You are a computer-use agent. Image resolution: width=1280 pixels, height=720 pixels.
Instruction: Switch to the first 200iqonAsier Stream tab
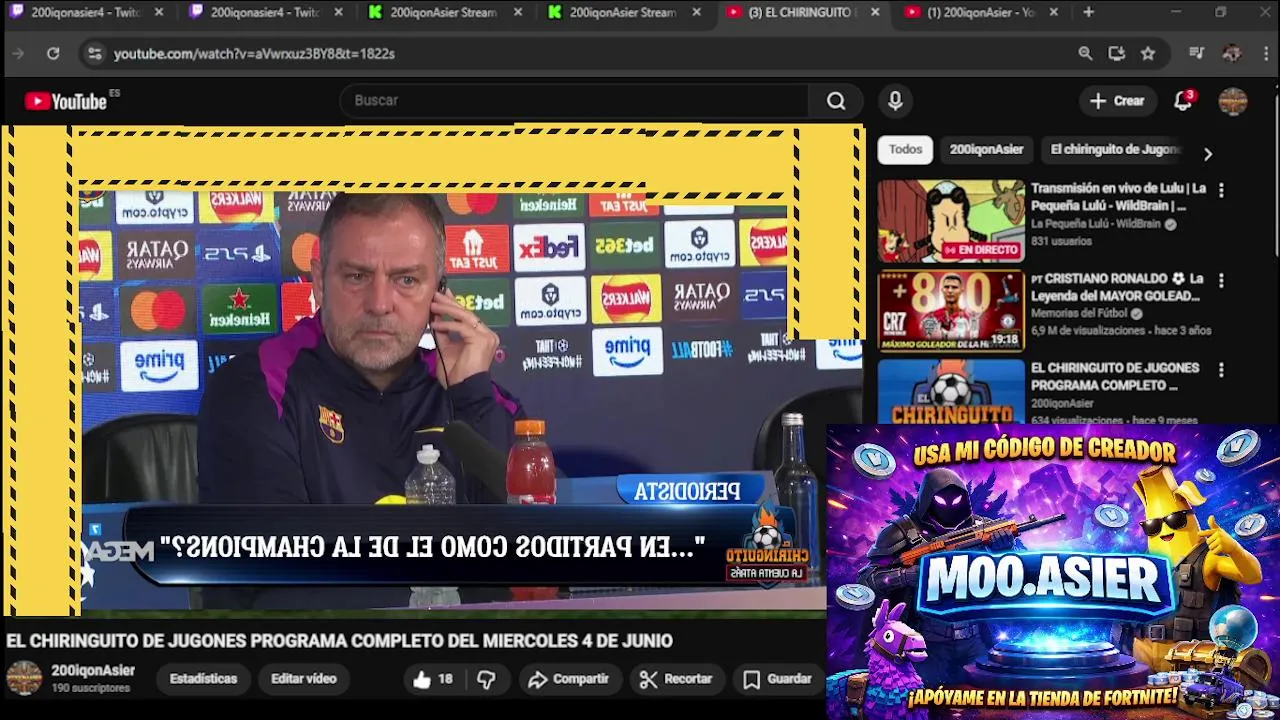coord(445,12)
